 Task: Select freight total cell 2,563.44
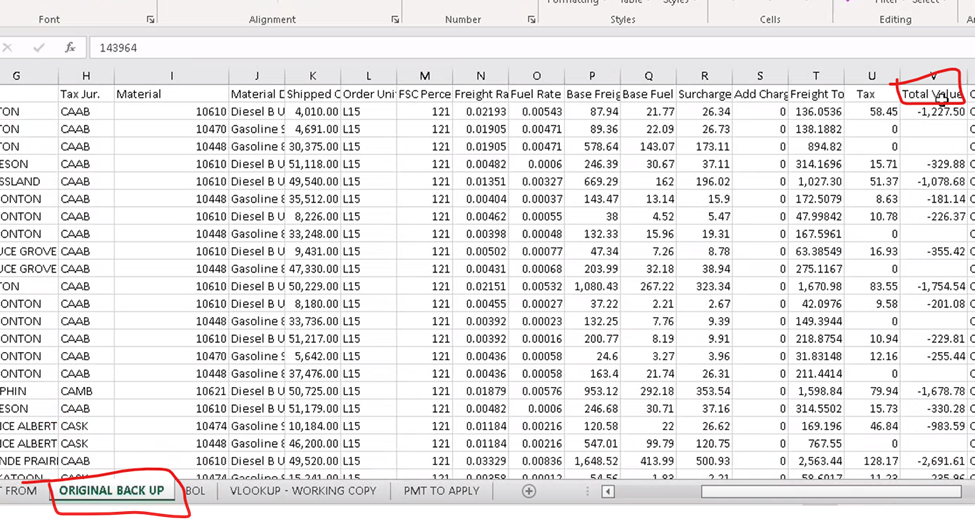tap(816, 461)
